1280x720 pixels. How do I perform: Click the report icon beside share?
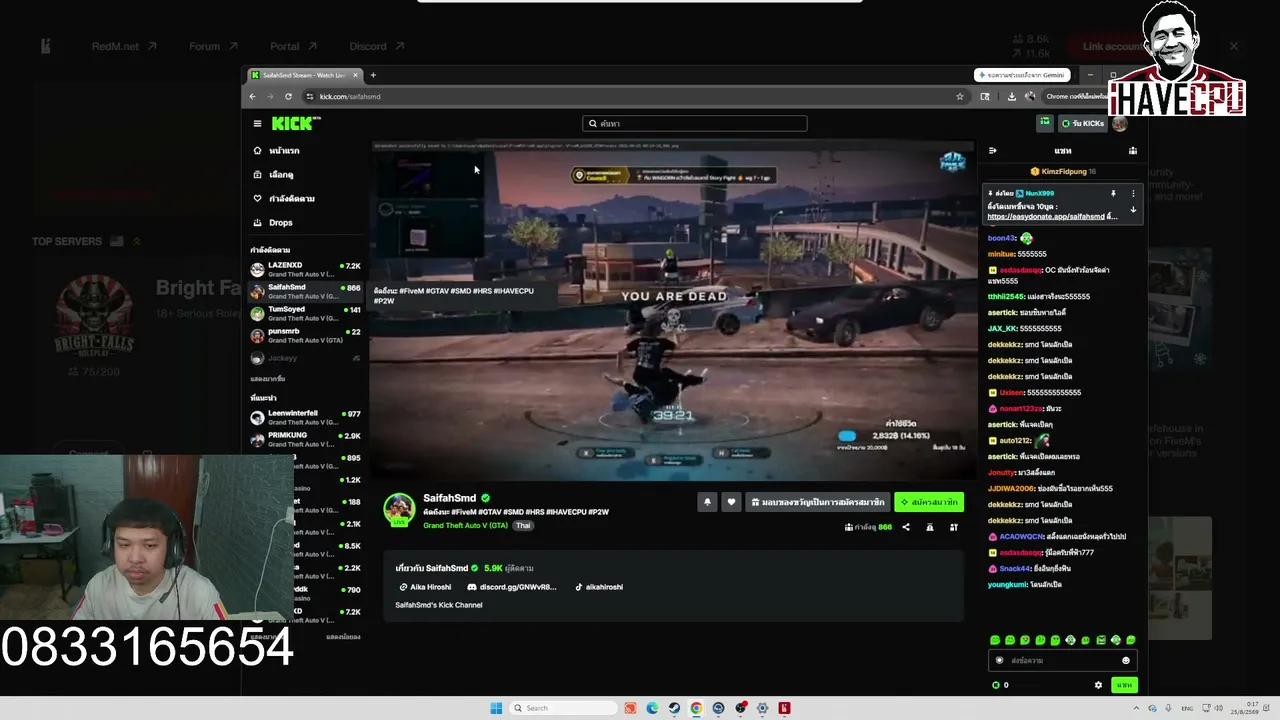click(x=930, y=527)
